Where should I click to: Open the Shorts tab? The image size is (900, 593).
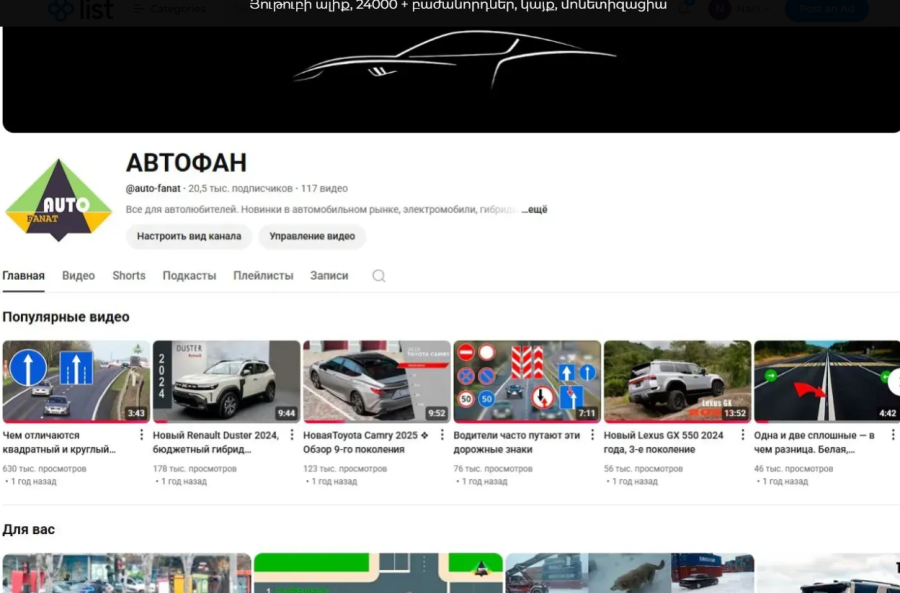(129, 276)
